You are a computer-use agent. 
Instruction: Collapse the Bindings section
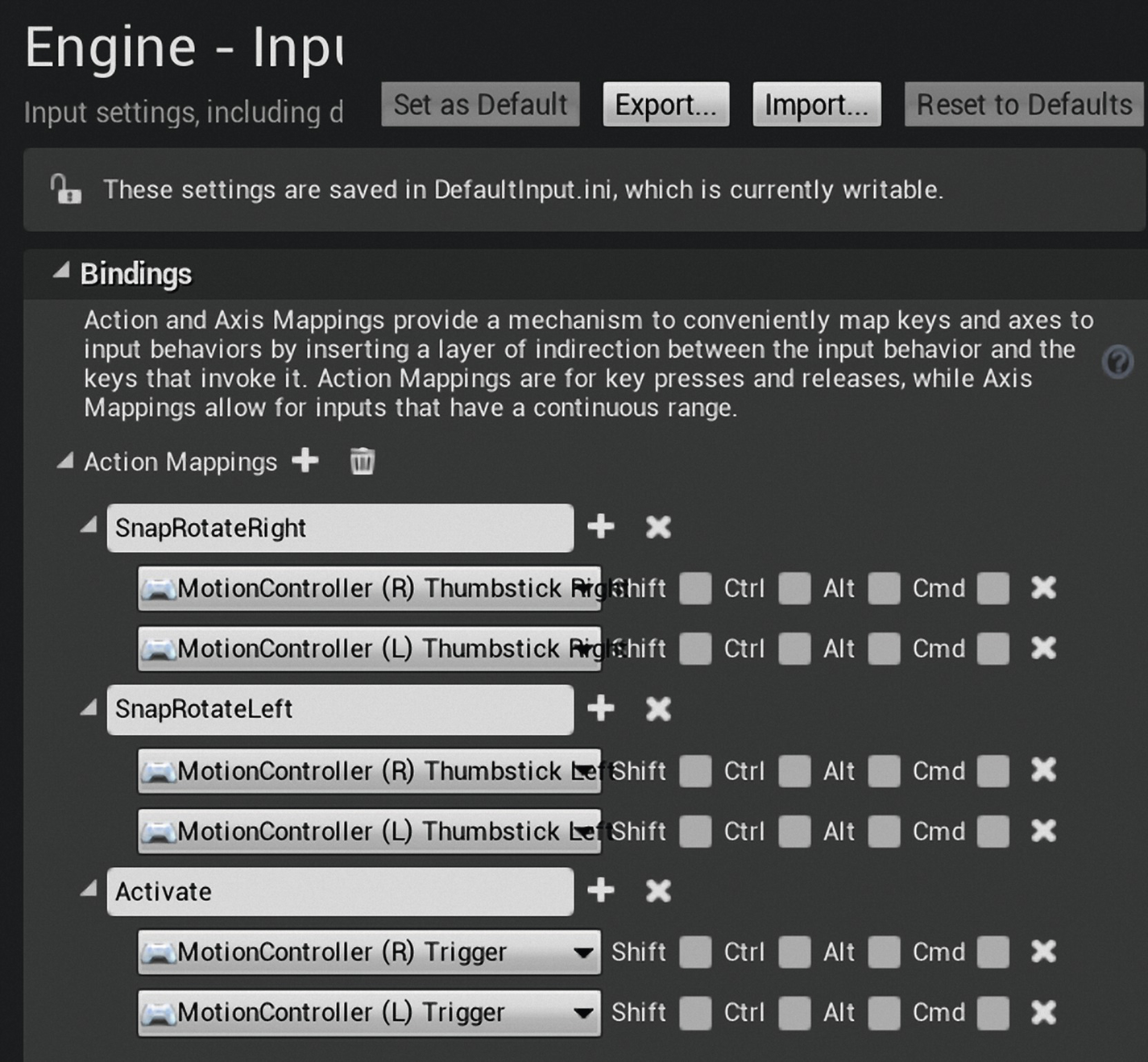pos(61,272)
